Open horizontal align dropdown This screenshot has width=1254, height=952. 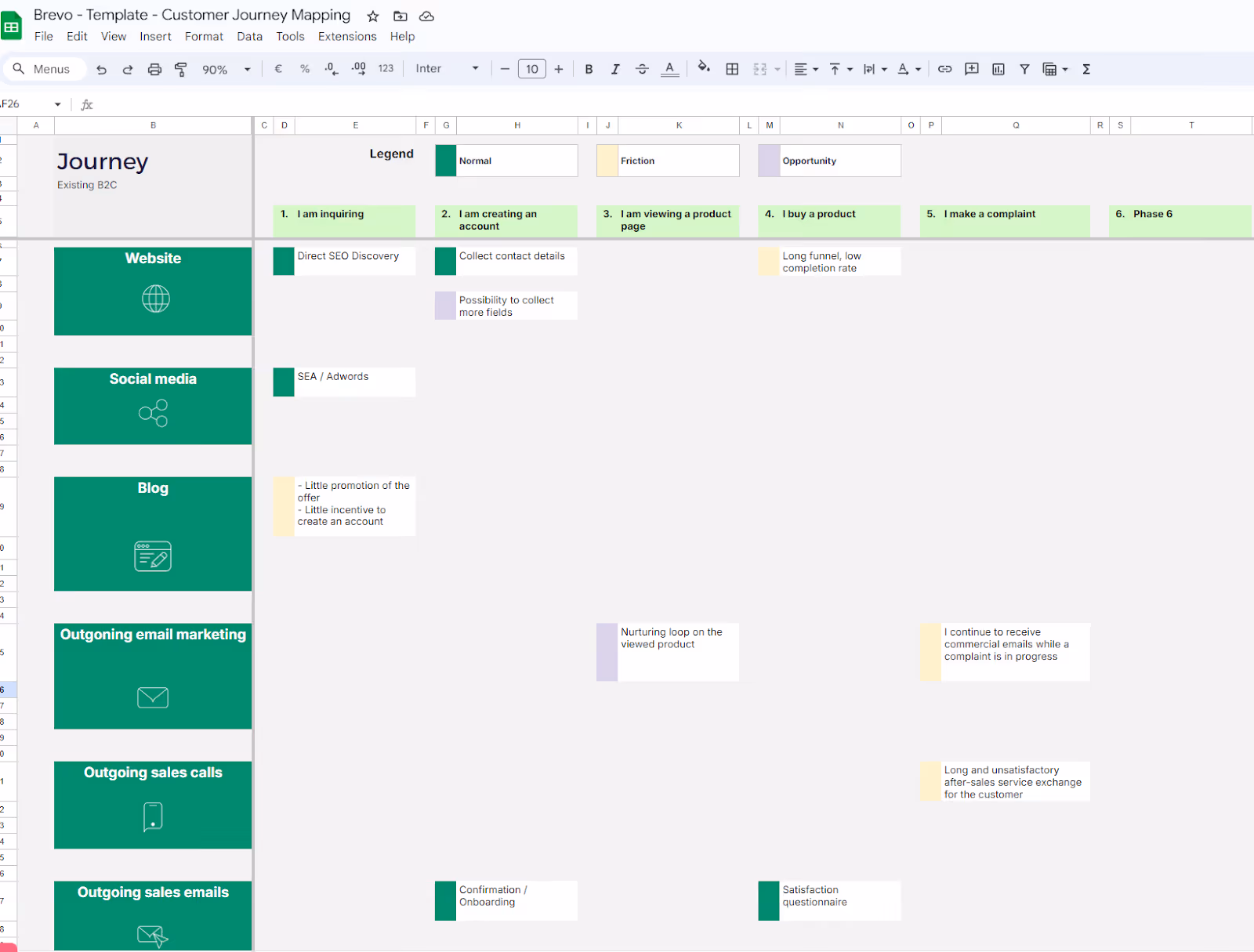click(x=806, y=69)
